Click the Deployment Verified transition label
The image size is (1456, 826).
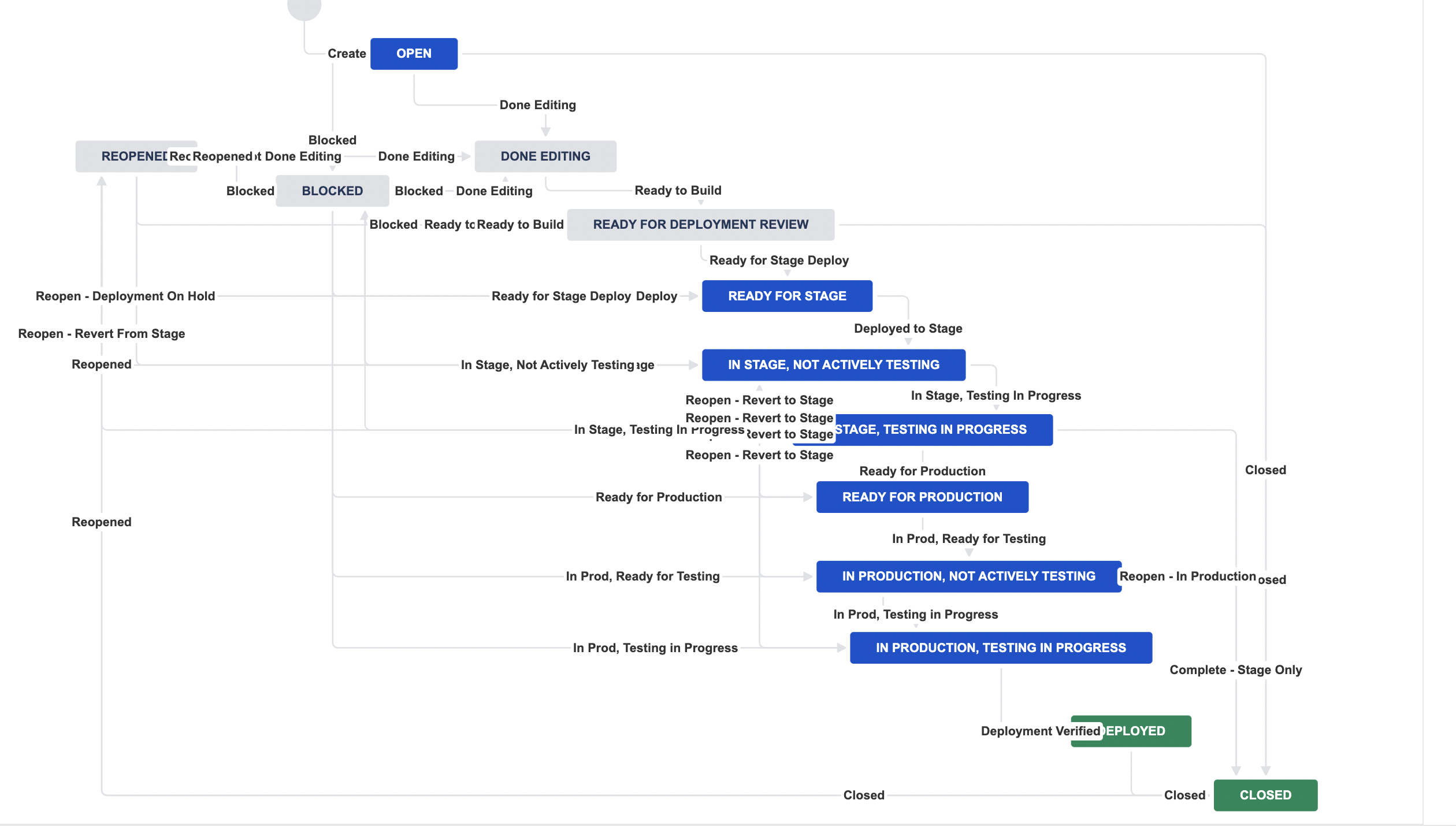point(1041,730)
